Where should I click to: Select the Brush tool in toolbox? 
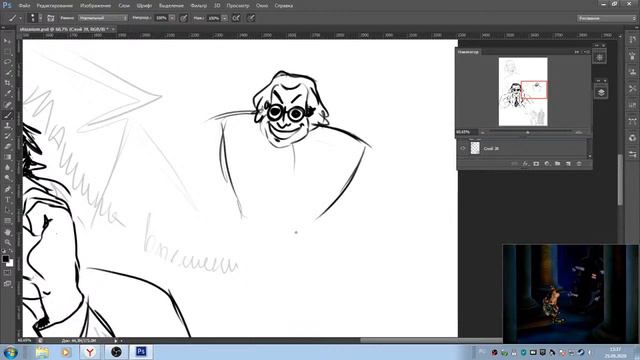point(7,115)
